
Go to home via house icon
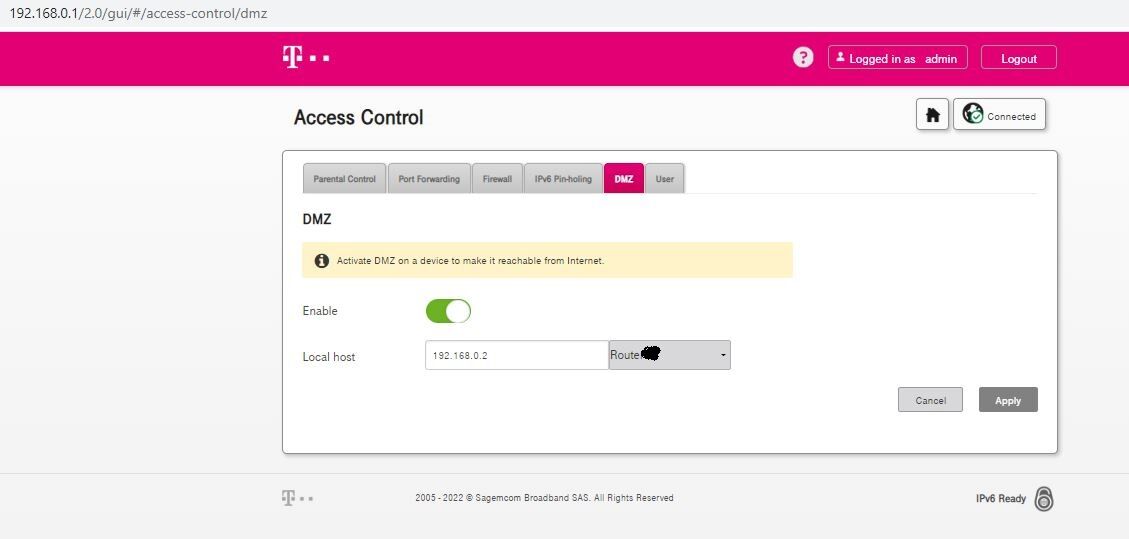click(932, 114)
